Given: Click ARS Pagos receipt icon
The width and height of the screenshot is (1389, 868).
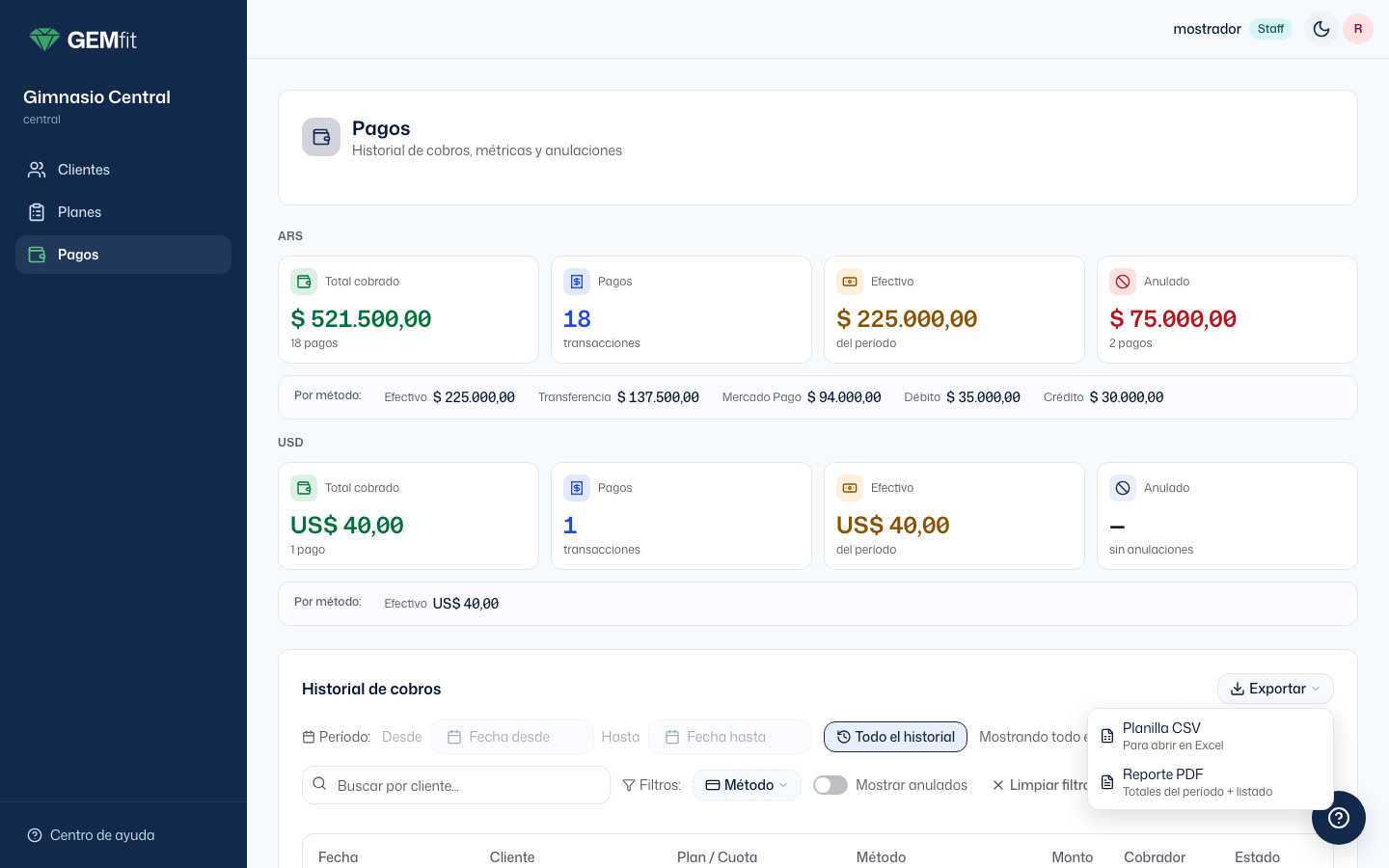Looking at the screenshot, I should pos(577,282).
